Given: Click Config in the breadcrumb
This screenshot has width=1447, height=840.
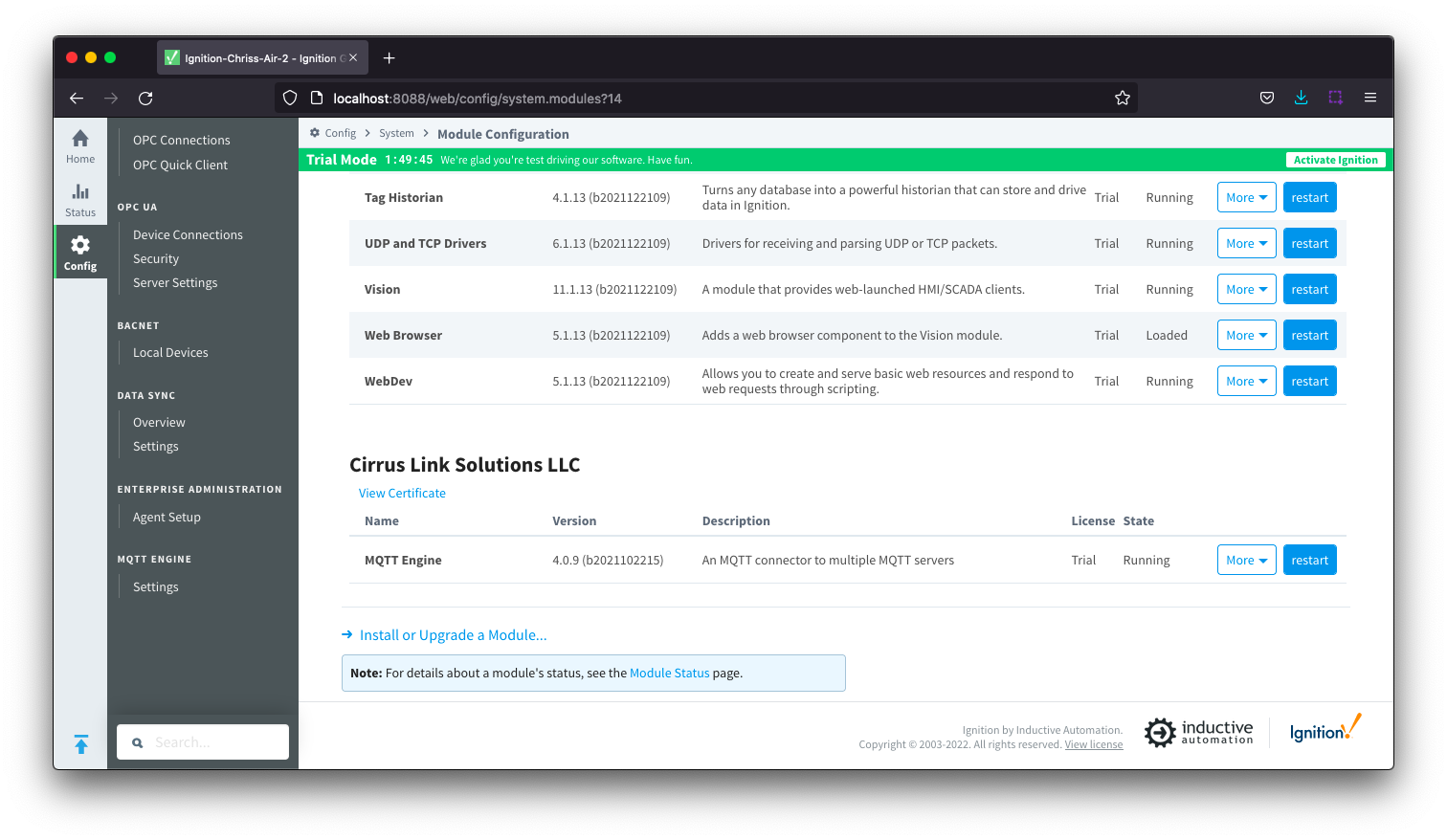Looking at the screenshot, I should [x=340, y=133].
